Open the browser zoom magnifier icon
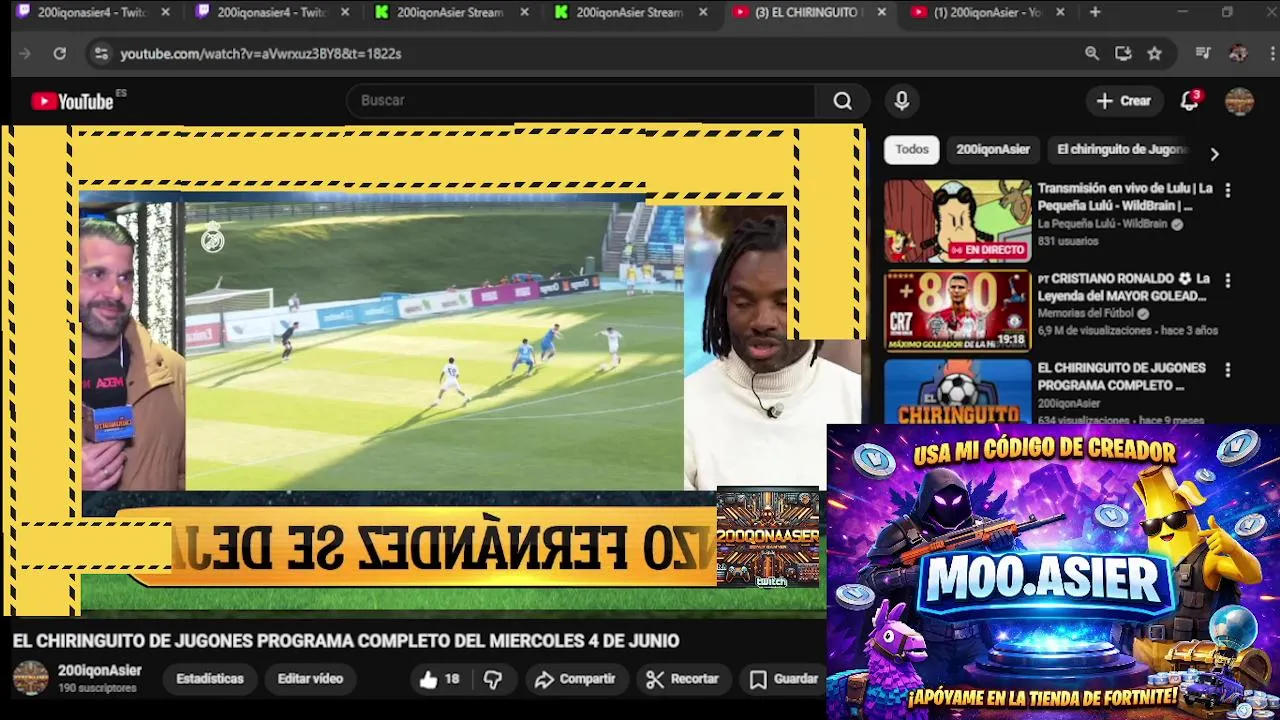Screen dimensions: 1280x720 1092,53
